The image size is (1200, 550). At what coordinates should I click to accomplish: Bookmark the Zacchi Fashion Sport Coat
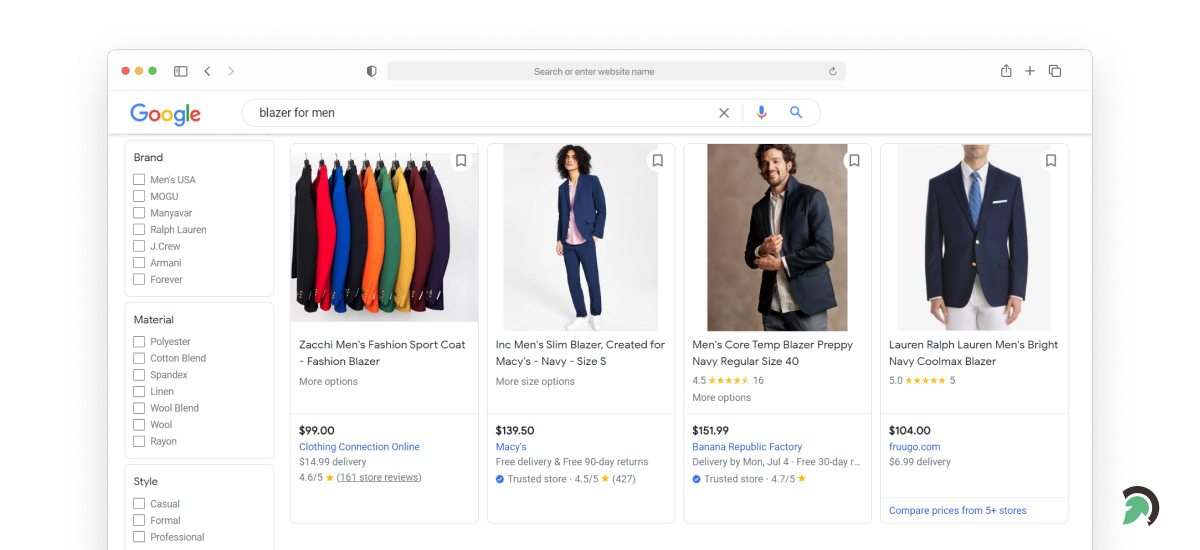[461, 160]
